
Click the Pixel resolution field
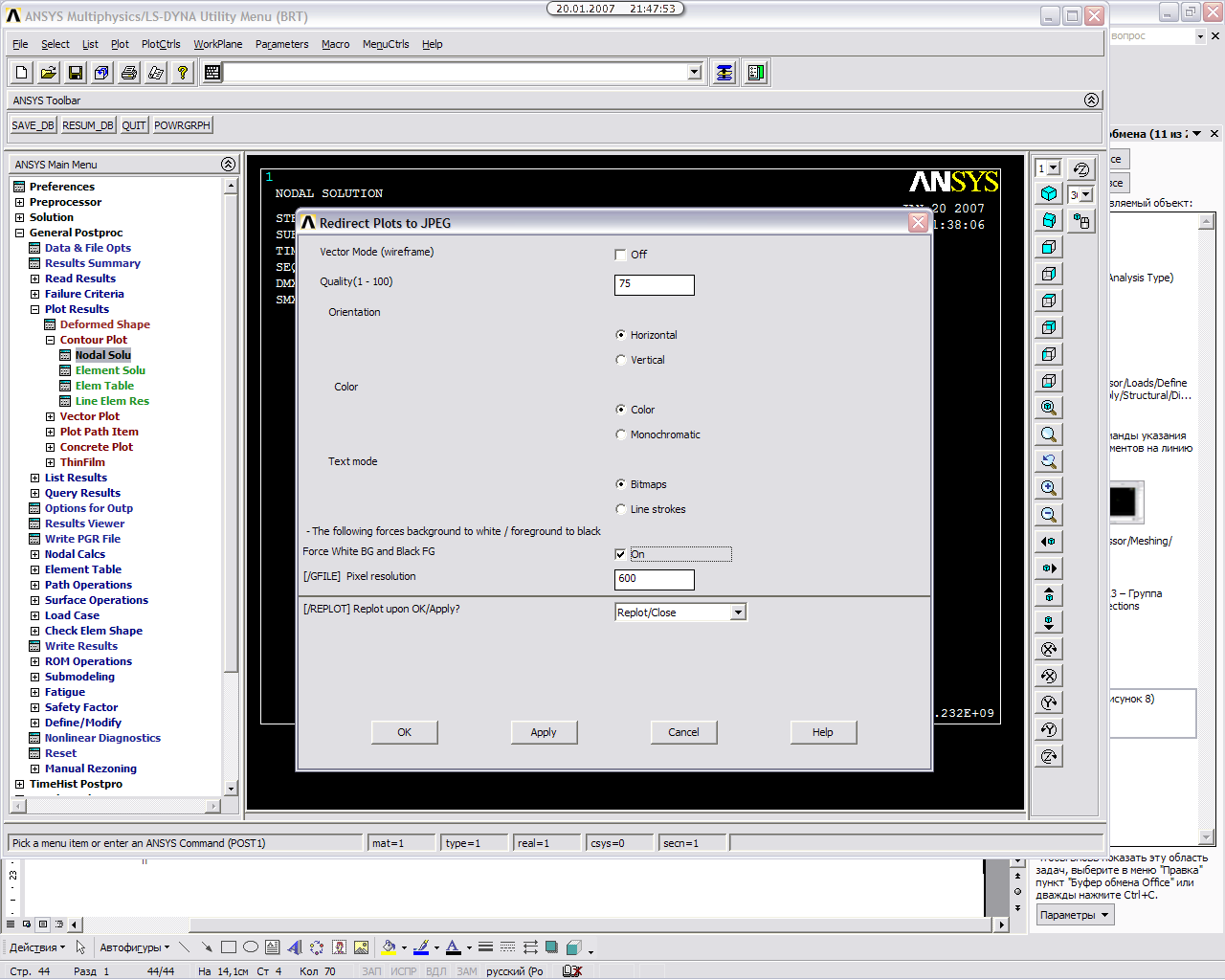click(655, 579)
